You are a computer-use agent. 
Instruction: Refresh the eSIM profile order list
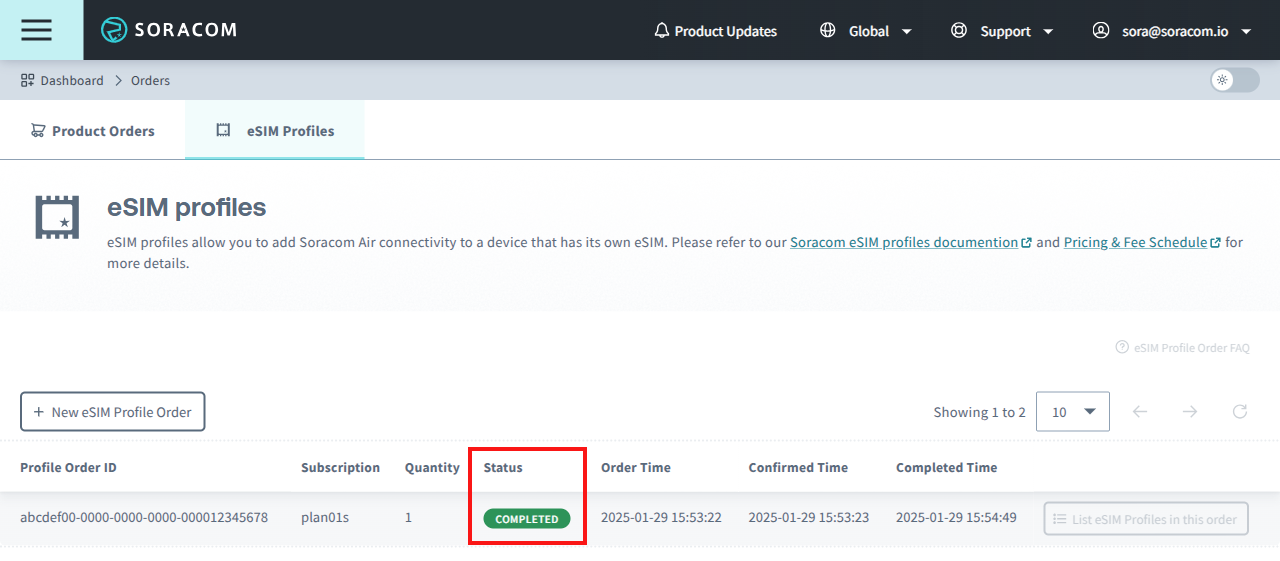(1240, 412)
